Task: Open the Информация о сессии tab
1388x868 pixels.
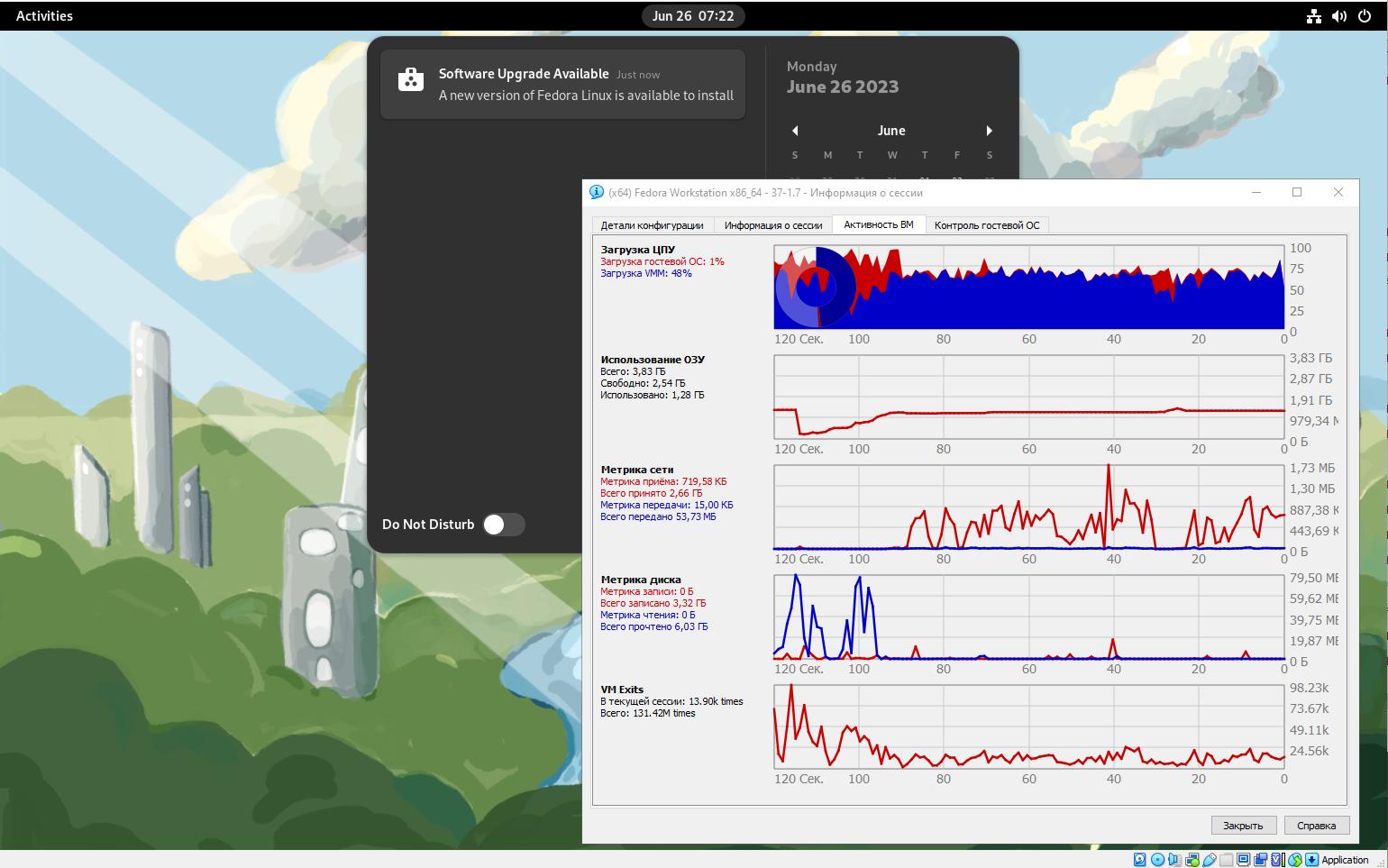Action: tap(772, 225)
